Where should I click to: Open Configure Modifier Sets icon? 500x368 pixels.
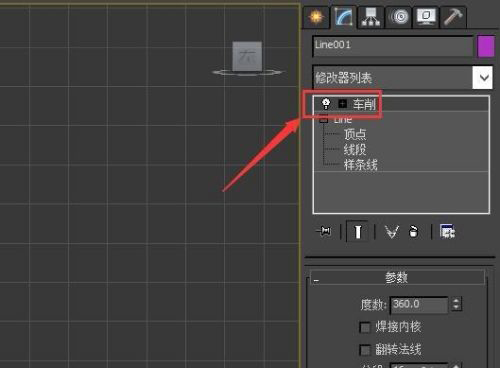pos(447,231)
